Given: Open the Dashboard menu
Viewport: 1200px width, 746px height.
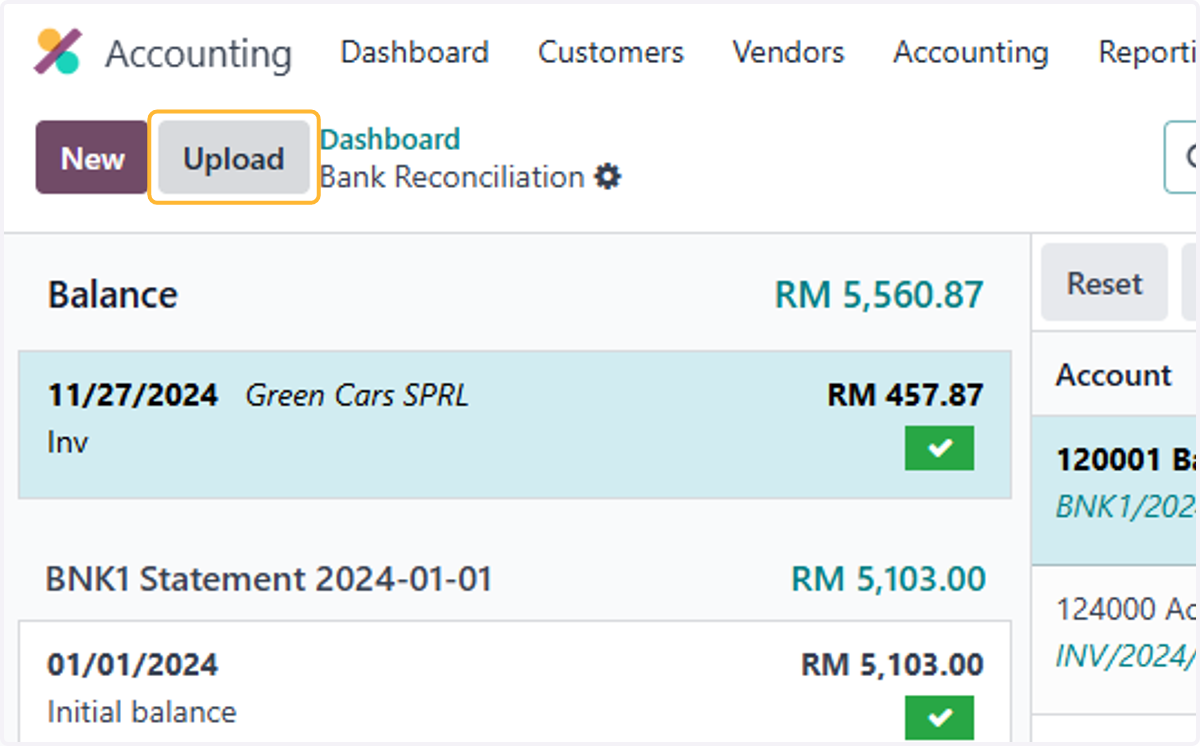Looking at the screenshot, I should [x=414, y=52].
